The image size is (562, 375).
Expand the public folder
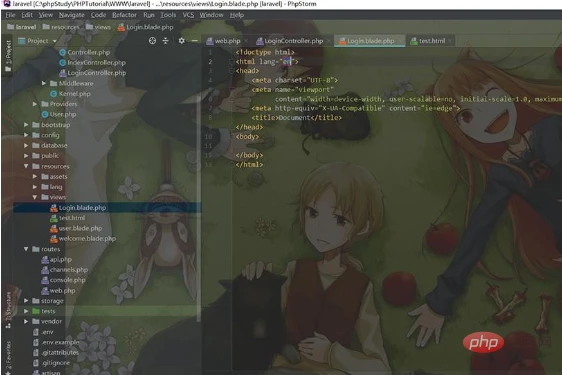point(26,156)
